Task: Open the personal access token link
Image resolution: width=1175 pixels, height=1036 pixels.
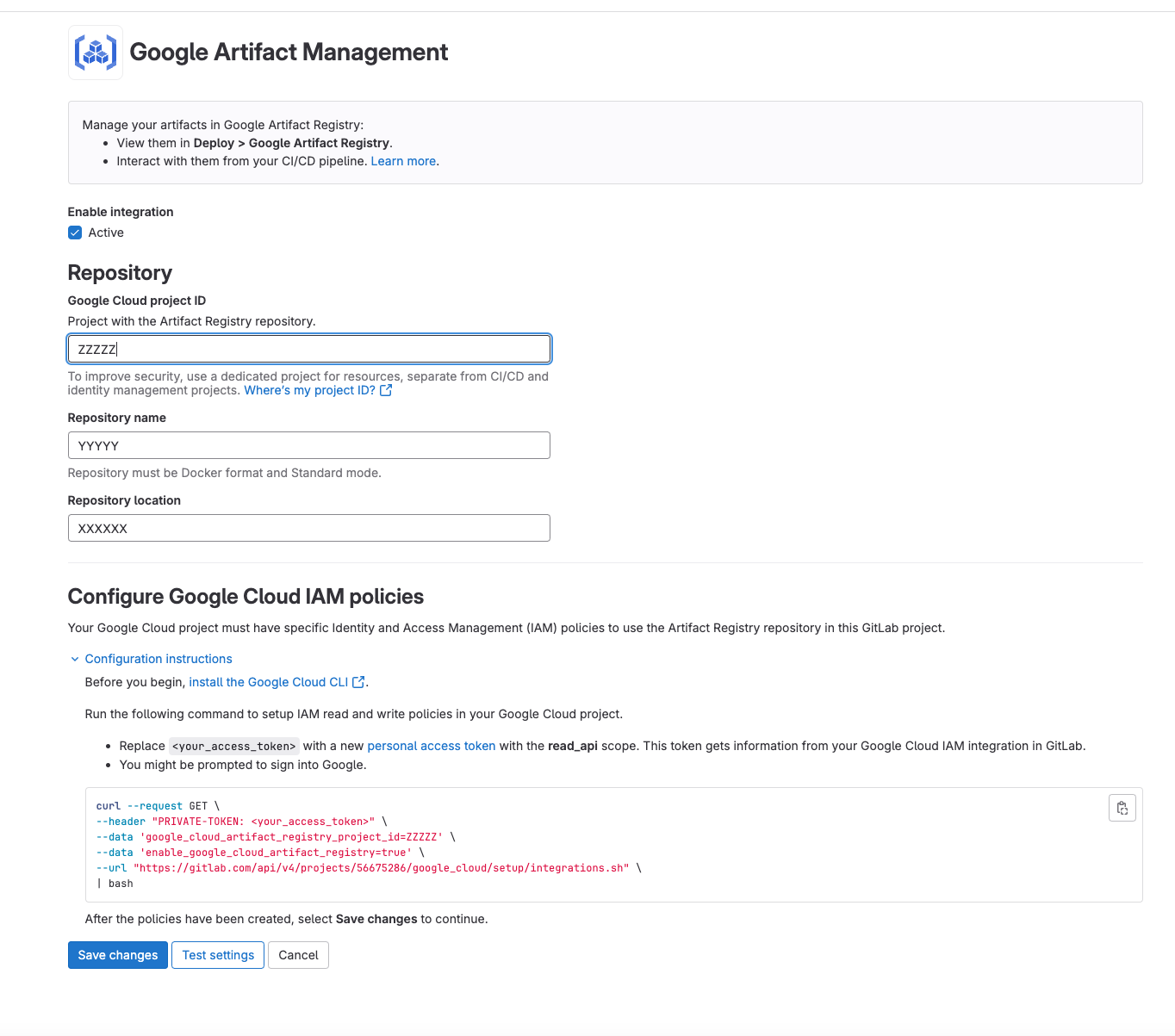Action: click(431, 746)
